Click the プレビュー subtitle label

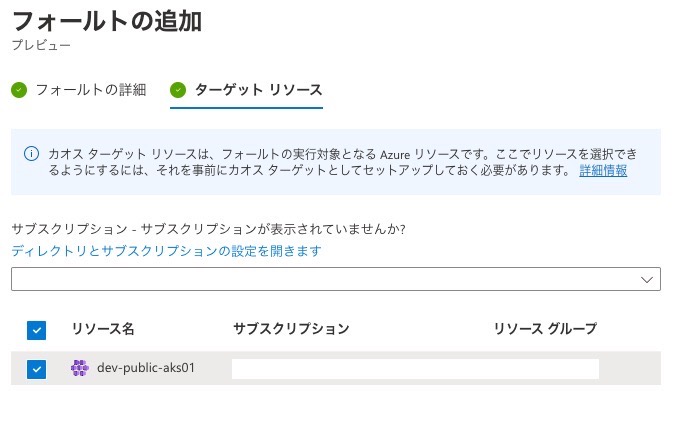[x=41, y=45]
